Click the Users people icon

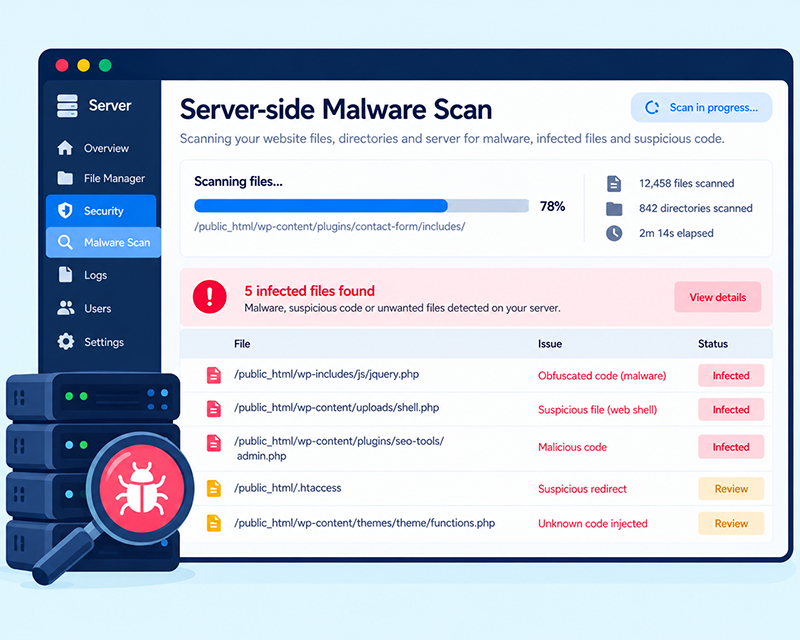pyautogui.click(x=65, y=308)
